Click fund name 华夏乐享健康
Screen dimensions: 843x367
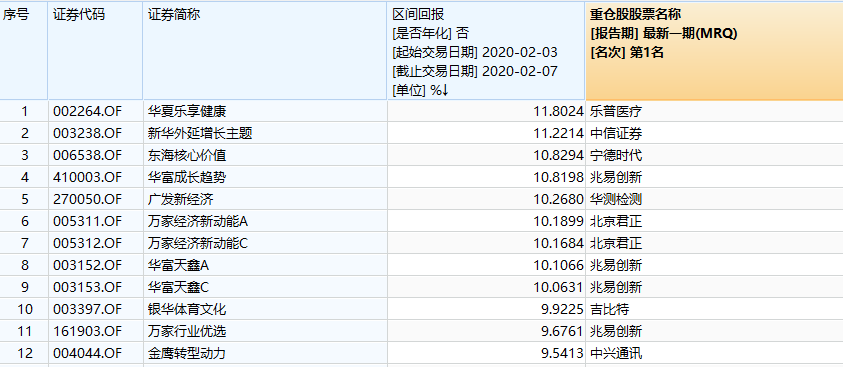click(x=187, y=112)
